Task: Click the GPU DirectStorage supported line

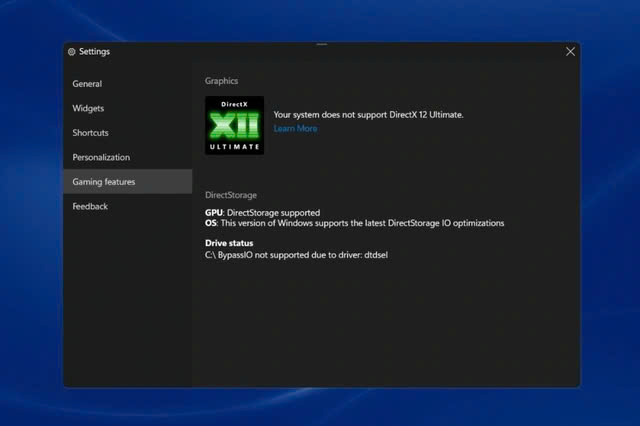Action: coord(262,213)
